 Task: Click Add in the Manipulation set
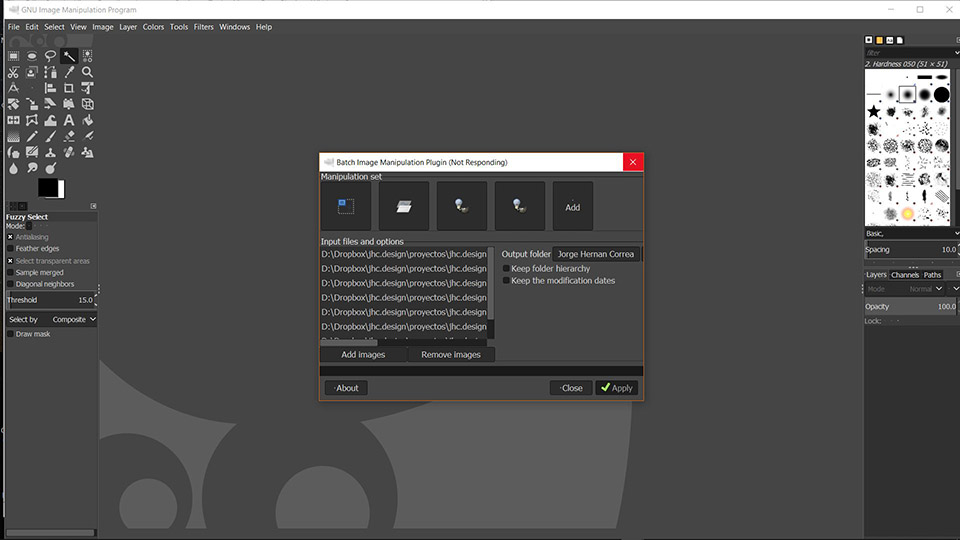[572, 206]
